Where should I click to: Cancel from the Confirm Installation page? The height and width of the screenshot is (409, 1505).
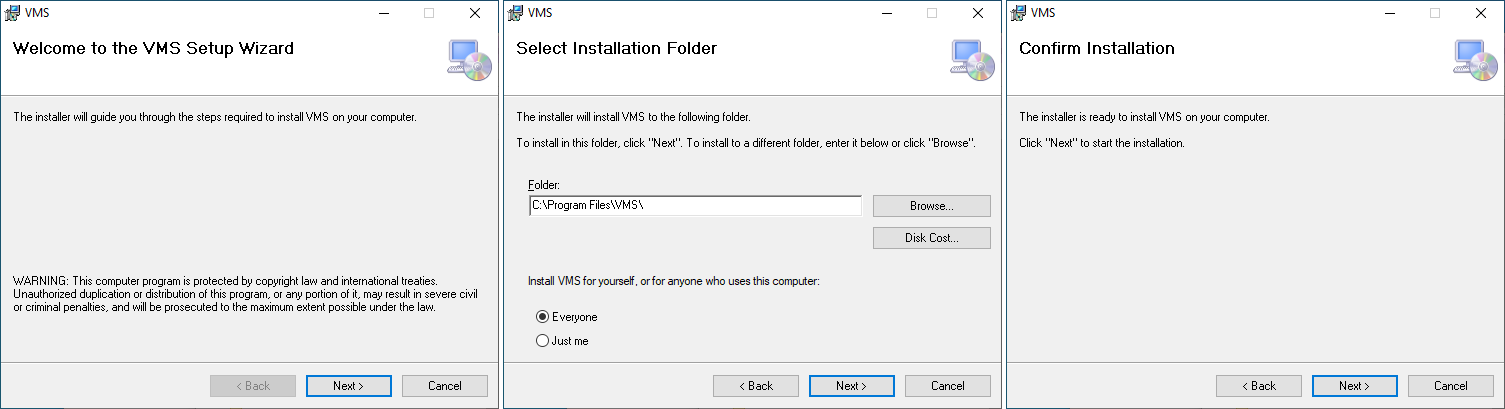(x=1451, y=386)
